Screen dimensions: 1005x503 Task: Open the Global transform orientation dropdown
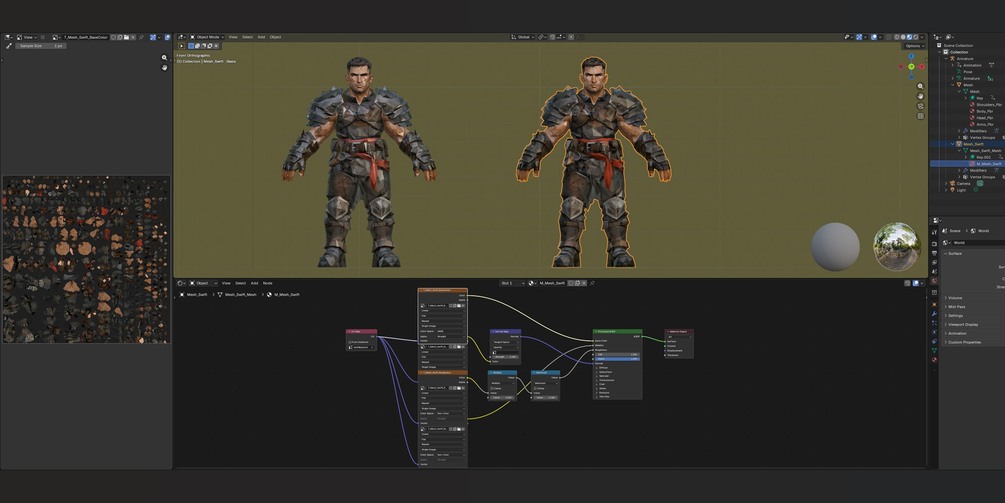click(523, 37)
